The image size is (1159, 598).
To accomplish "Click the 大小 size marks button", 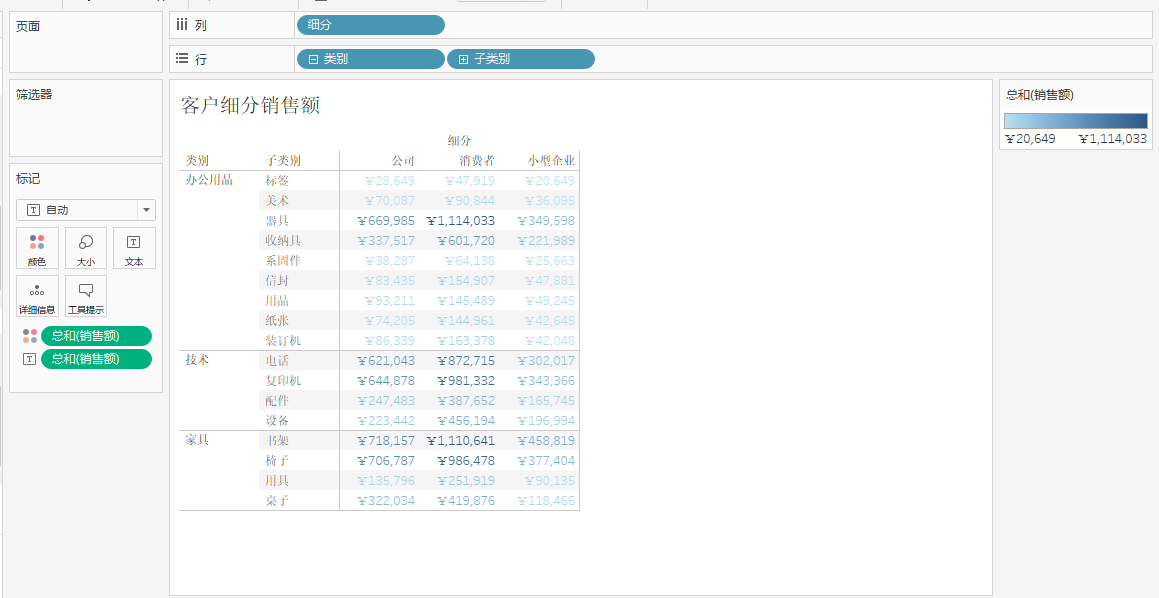I will tap(86, 248).
